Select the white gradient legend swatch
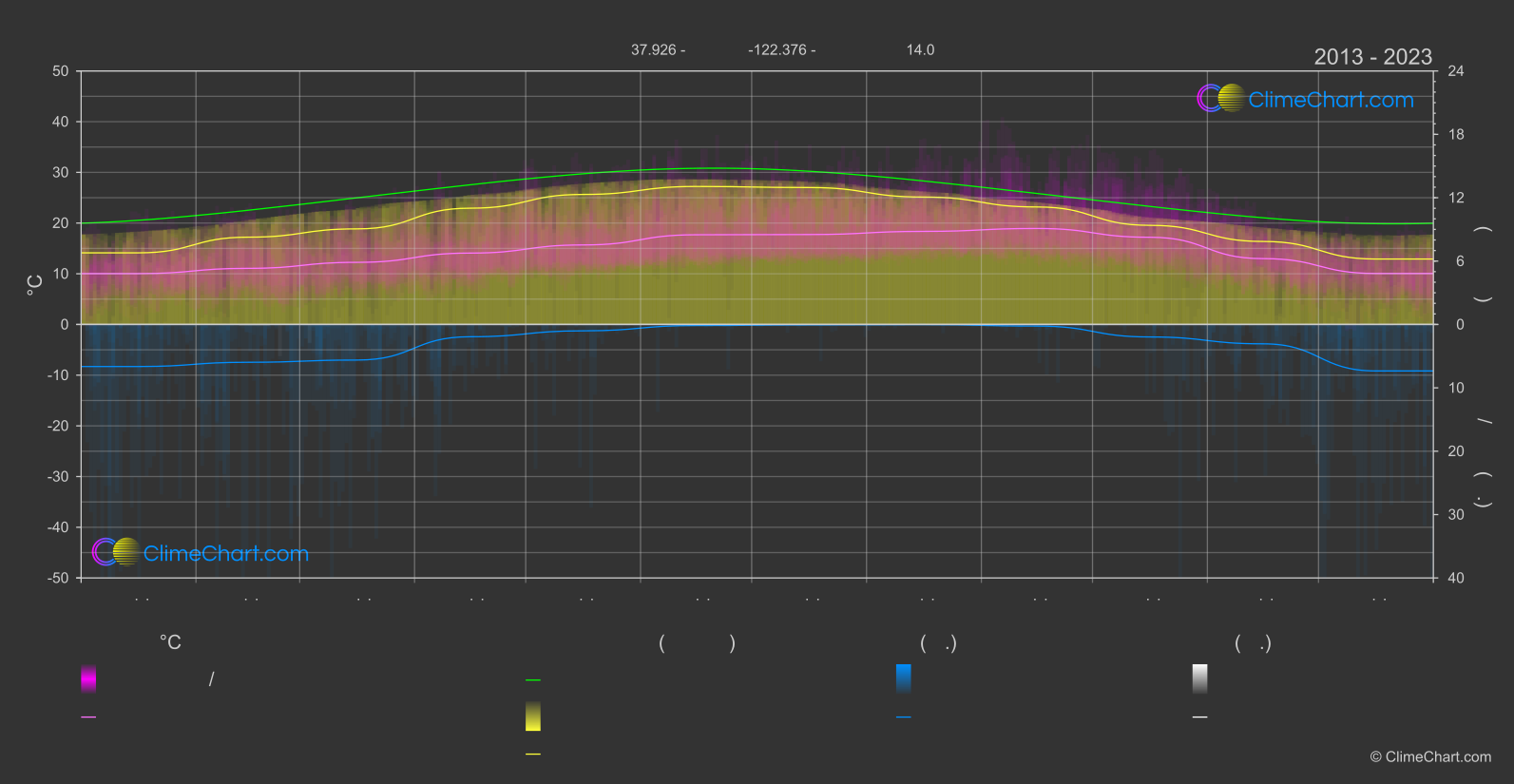 1200,679
